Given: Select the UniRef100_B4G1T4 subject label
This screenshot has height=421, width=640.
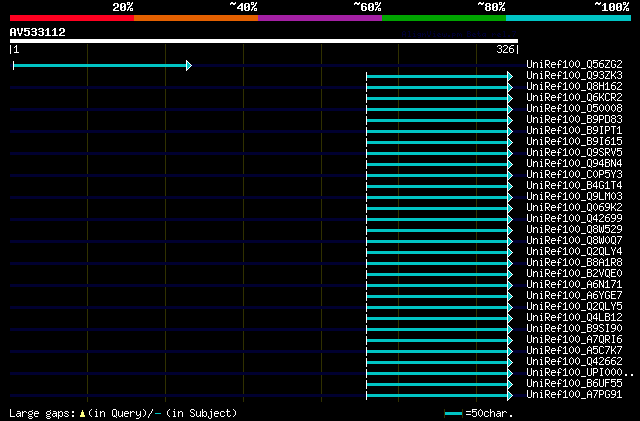Looking at the screenshot, I should 574,185.
